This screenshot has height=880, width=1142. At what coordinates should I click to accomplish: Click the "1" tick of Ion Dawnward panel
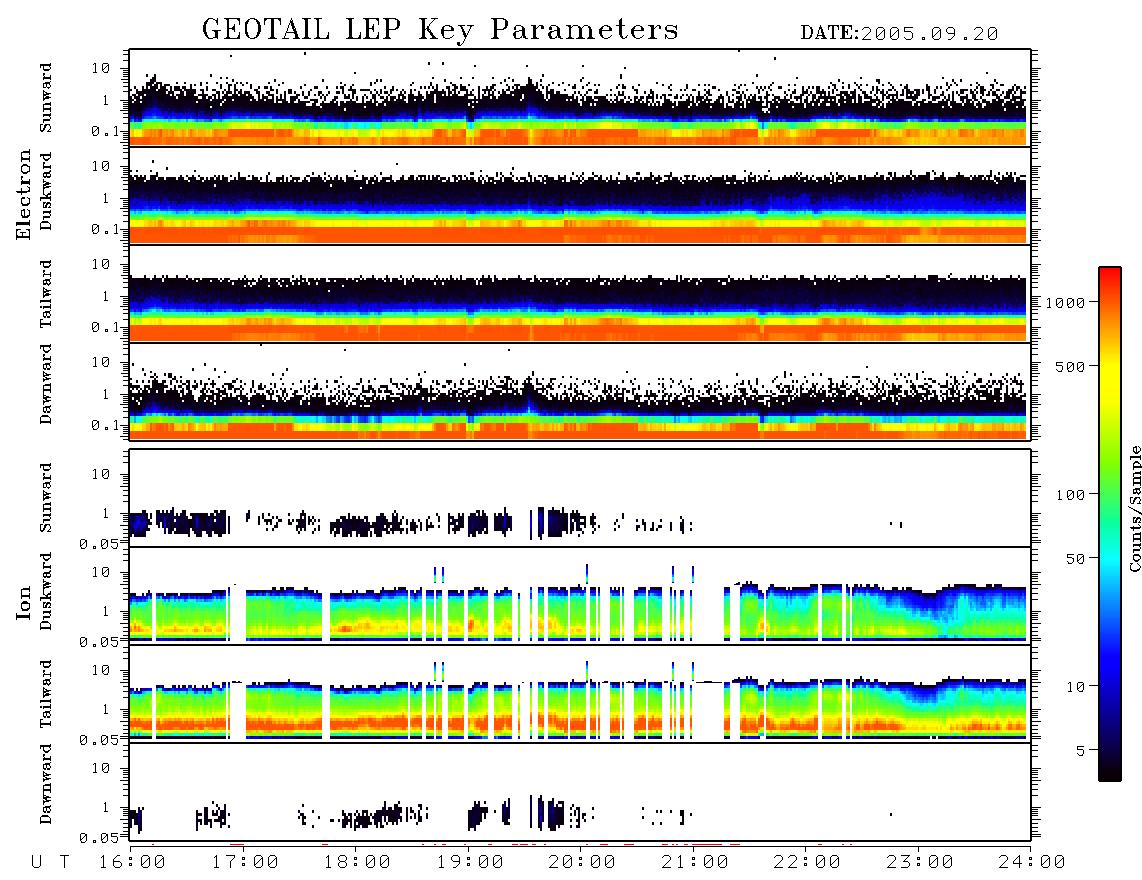pyautogui.click(x=106, y=807)
